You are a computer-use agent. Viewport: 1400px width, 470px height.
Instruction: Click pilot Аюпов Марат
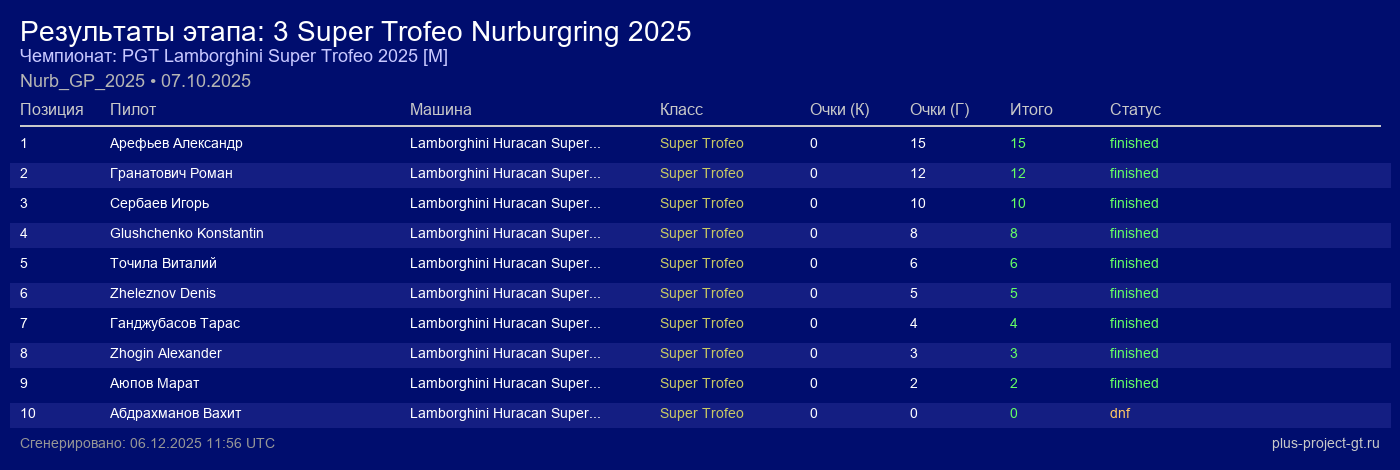coord(153,383)
